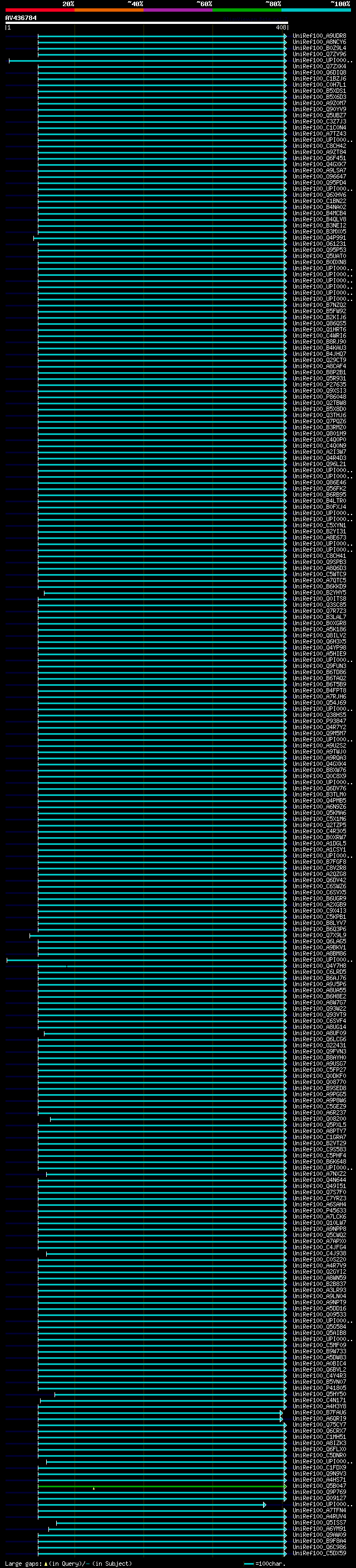Select the UniRef100_P86048 label
This screenshot has height=1568, width=356.
coord(319,397)
